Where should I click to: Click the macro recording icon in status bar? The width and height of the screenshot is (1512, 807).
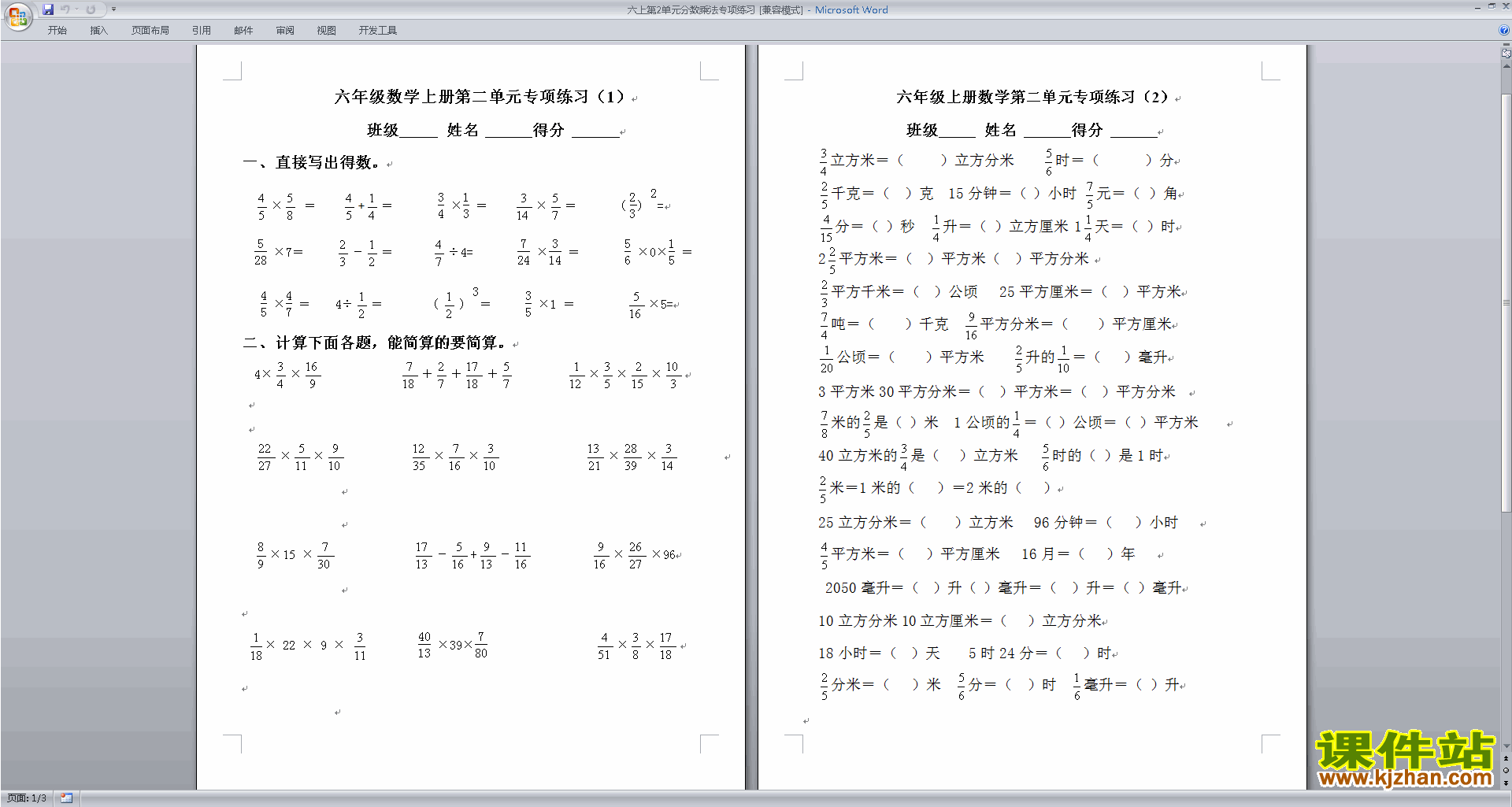point(66,798)
